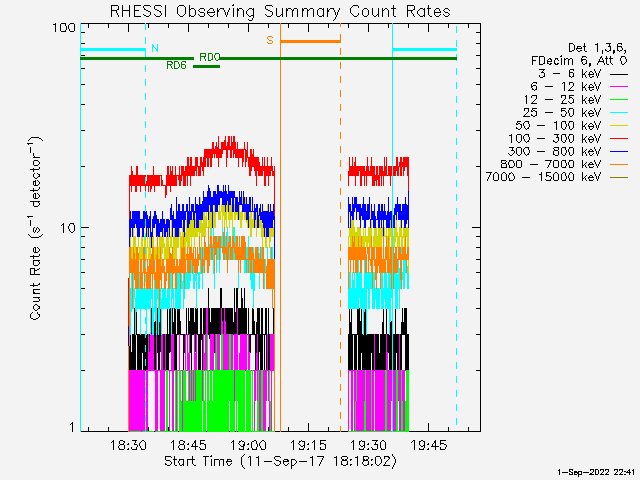Select the '25 - 50 keV' legend label
This screenshot has width=640, height=480.
pyautogui.click(x=562, y=112)
